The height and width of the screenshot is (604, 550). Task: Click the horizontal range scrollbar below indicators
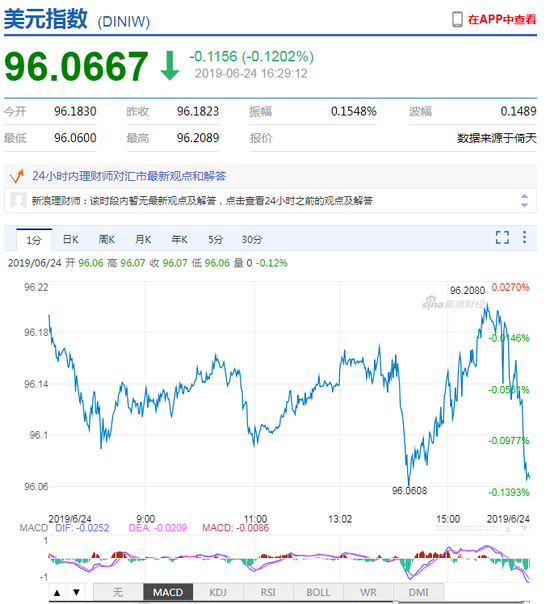click(289, 602)
